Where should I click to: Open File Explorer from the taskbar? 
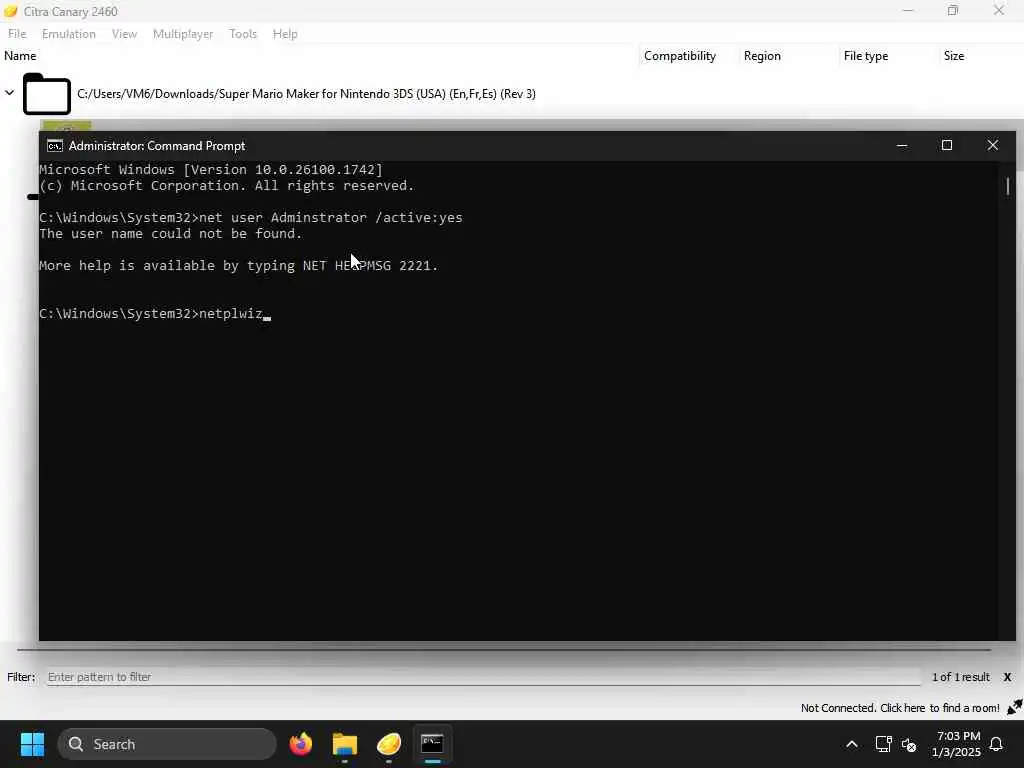coord(345,744)
